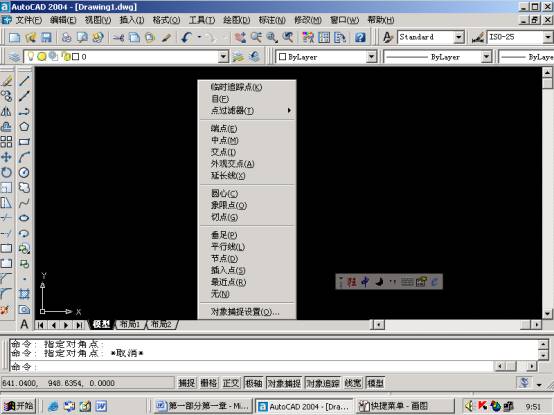
Task: Open the Standard text style dropdown
Action: 459,37
